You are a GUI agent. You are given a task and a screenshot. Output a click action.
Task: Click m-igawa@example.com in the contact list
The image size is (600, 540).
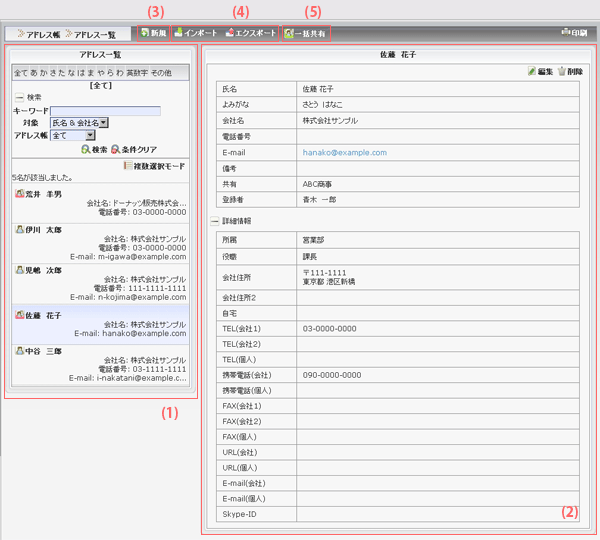142,257
